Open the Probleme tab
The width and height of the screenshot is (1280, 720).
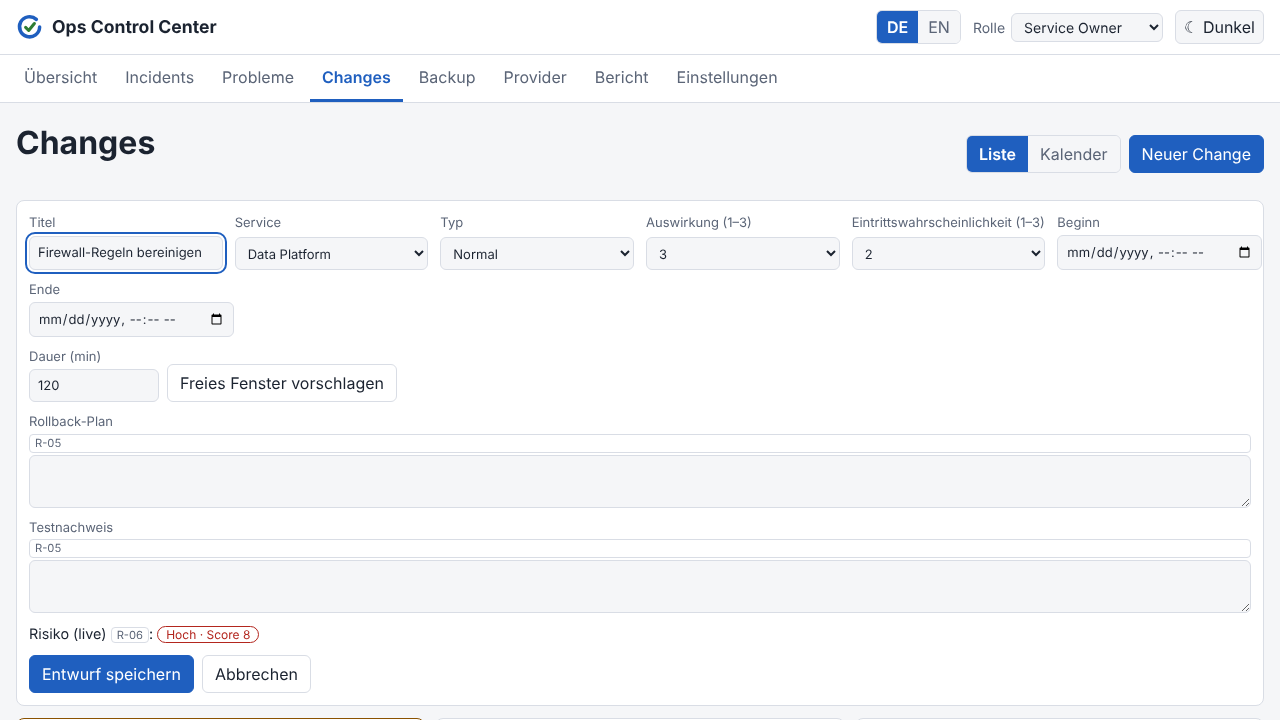point(258,77)
